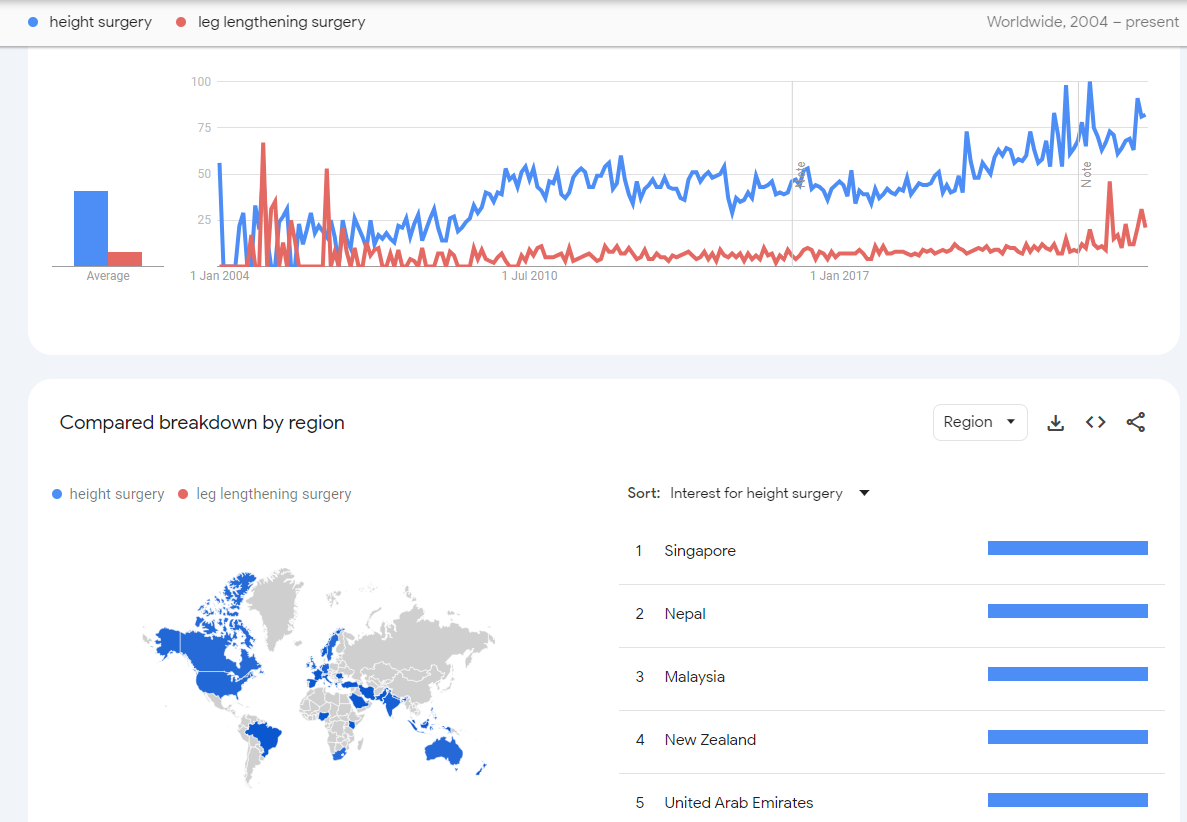The width and height of the screenshot is (1187, 822).
Task: Select Singapore in the region list
Action: [x=700, y=551]
